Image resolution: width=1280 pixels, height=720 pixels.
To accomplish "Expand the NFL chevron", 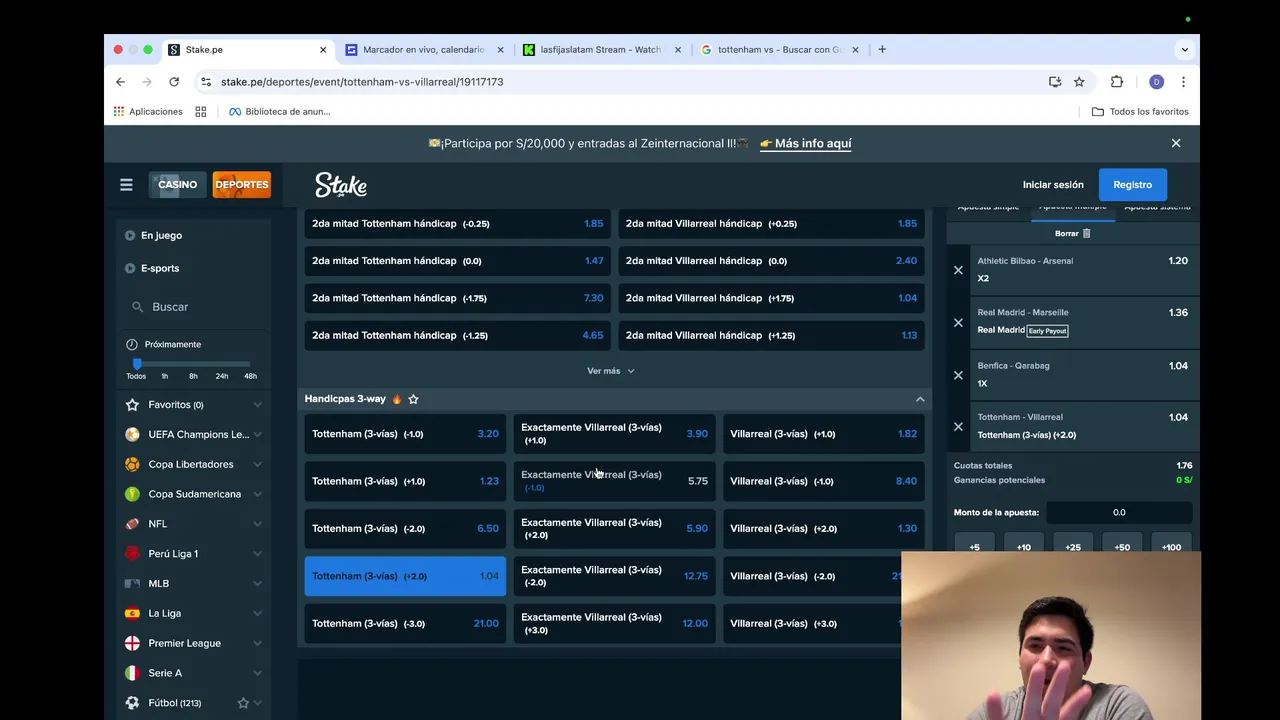I will point(257,524).
